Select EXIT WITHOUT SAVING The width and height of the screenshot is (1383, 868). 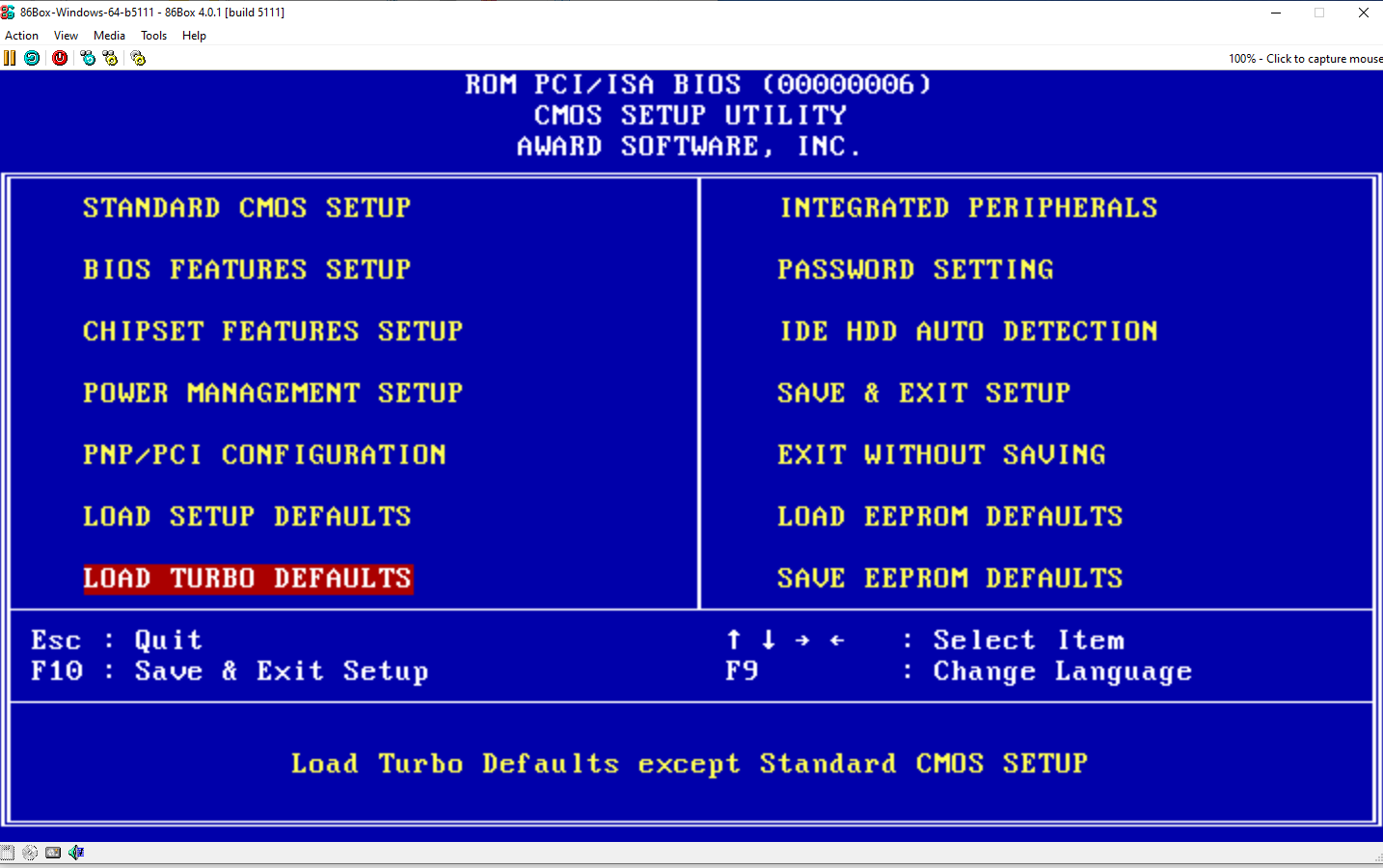point(941,454)
